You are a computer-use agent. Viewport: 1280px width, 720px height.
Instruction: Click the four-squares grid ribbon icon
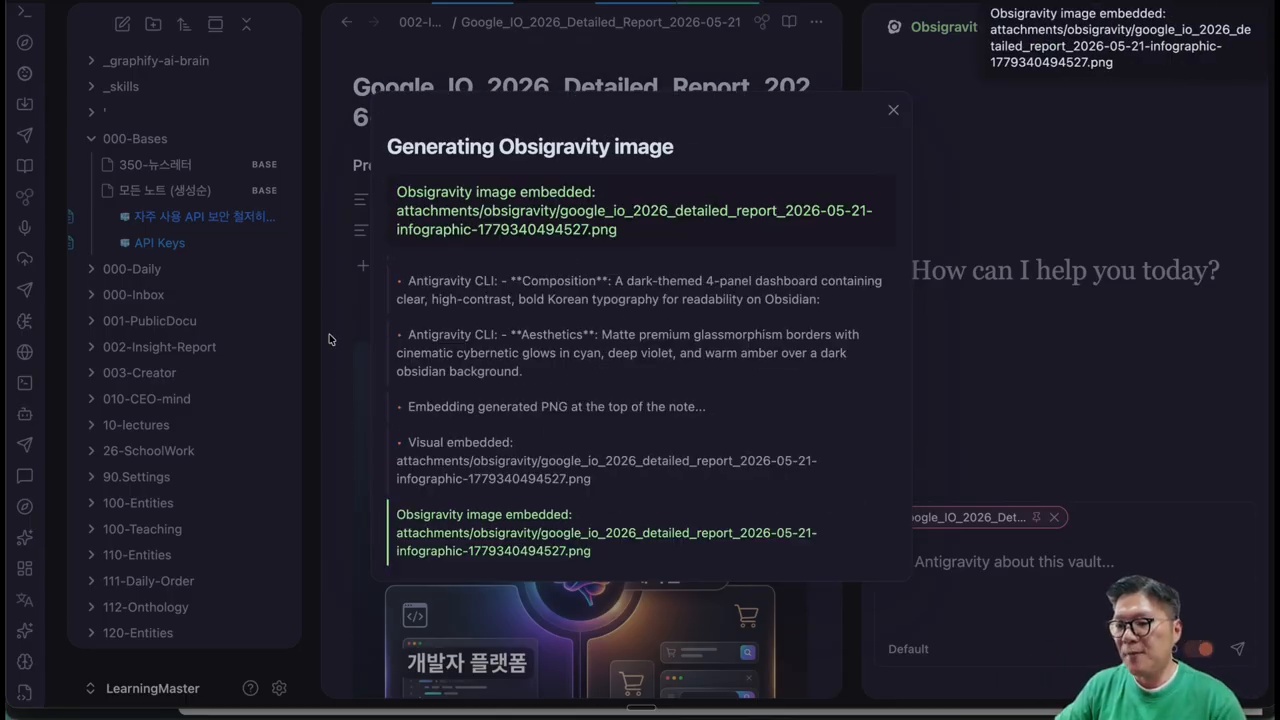[x=25, y=569]
